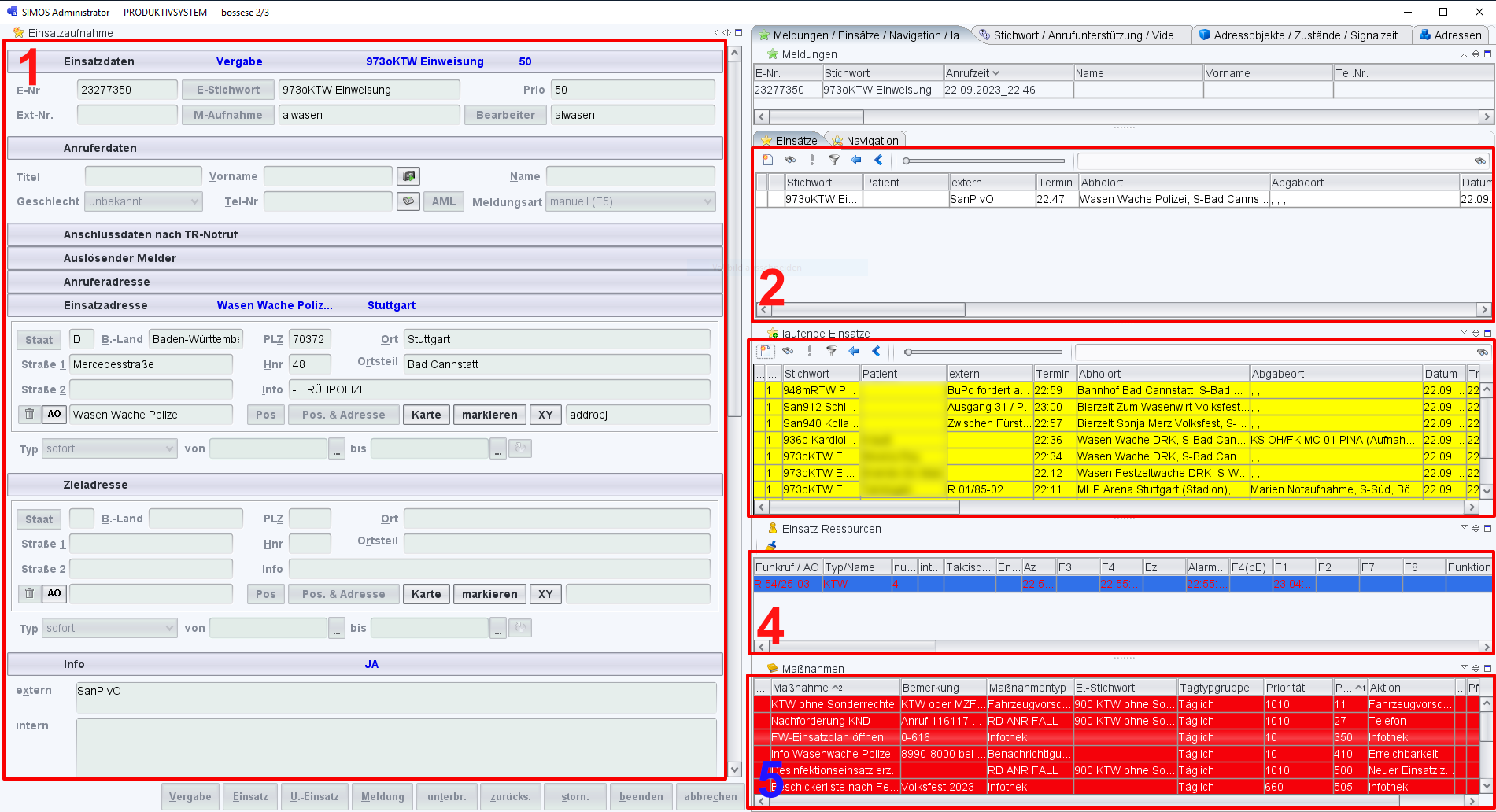Open the Meldungsart dropdown

(x=630, y=201)
